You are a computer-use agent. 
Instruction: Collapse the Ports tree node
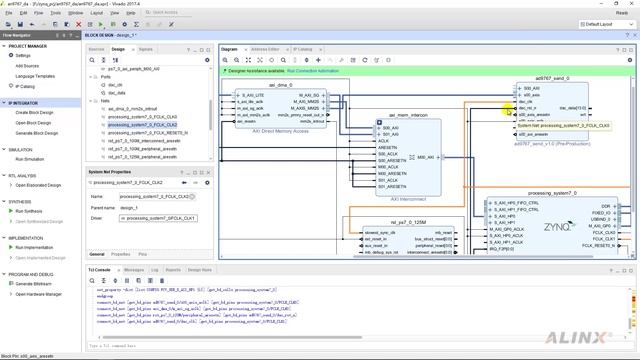(91, 77)
